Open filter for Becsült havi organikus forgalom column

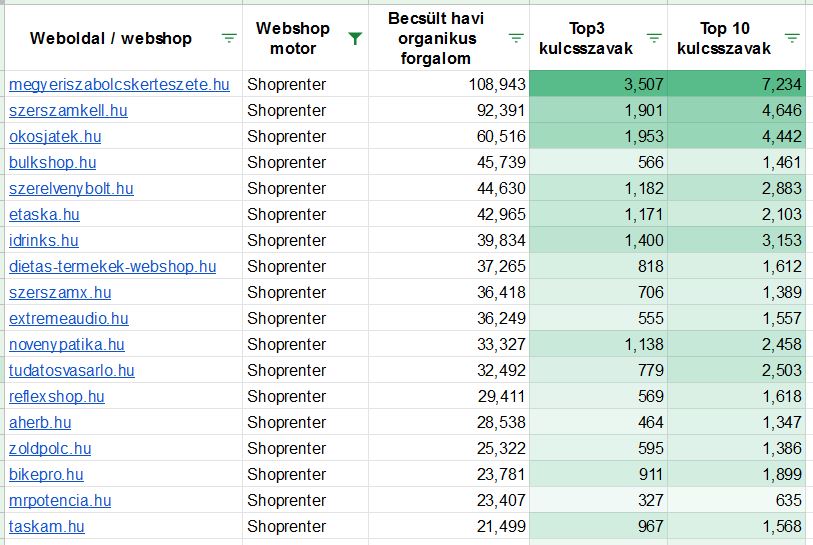515,38
